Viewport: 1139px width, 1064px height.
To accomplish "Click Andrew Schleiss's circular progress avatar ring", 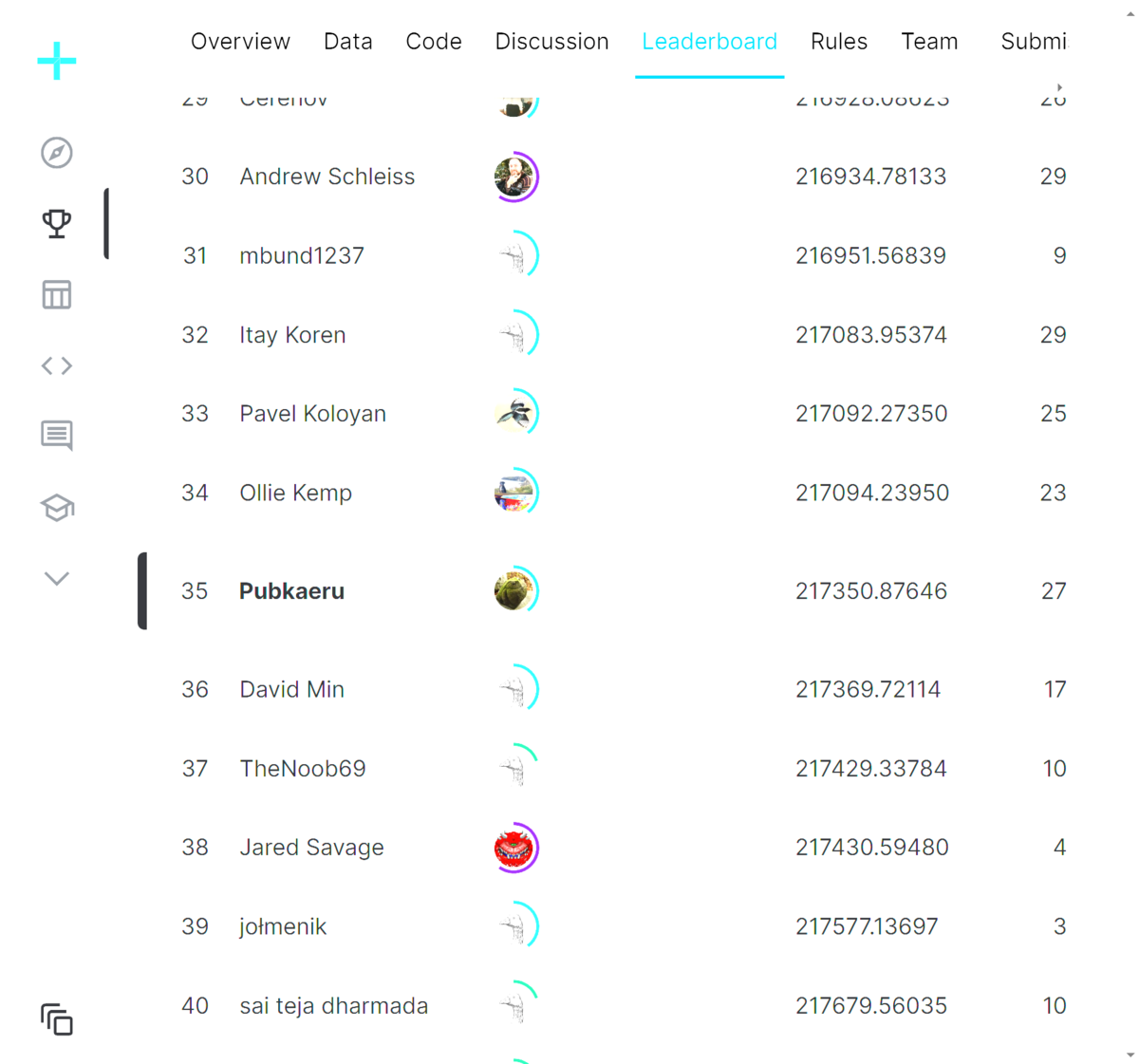I will 515,177.
